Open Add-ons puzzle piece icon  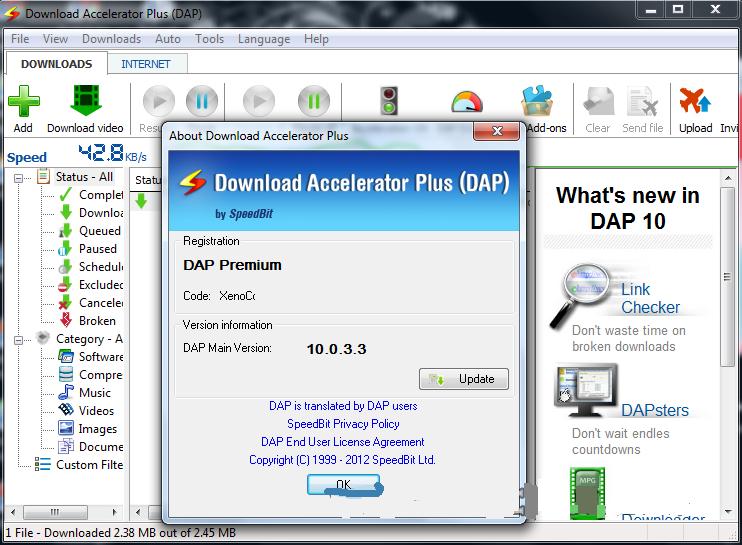537,101
